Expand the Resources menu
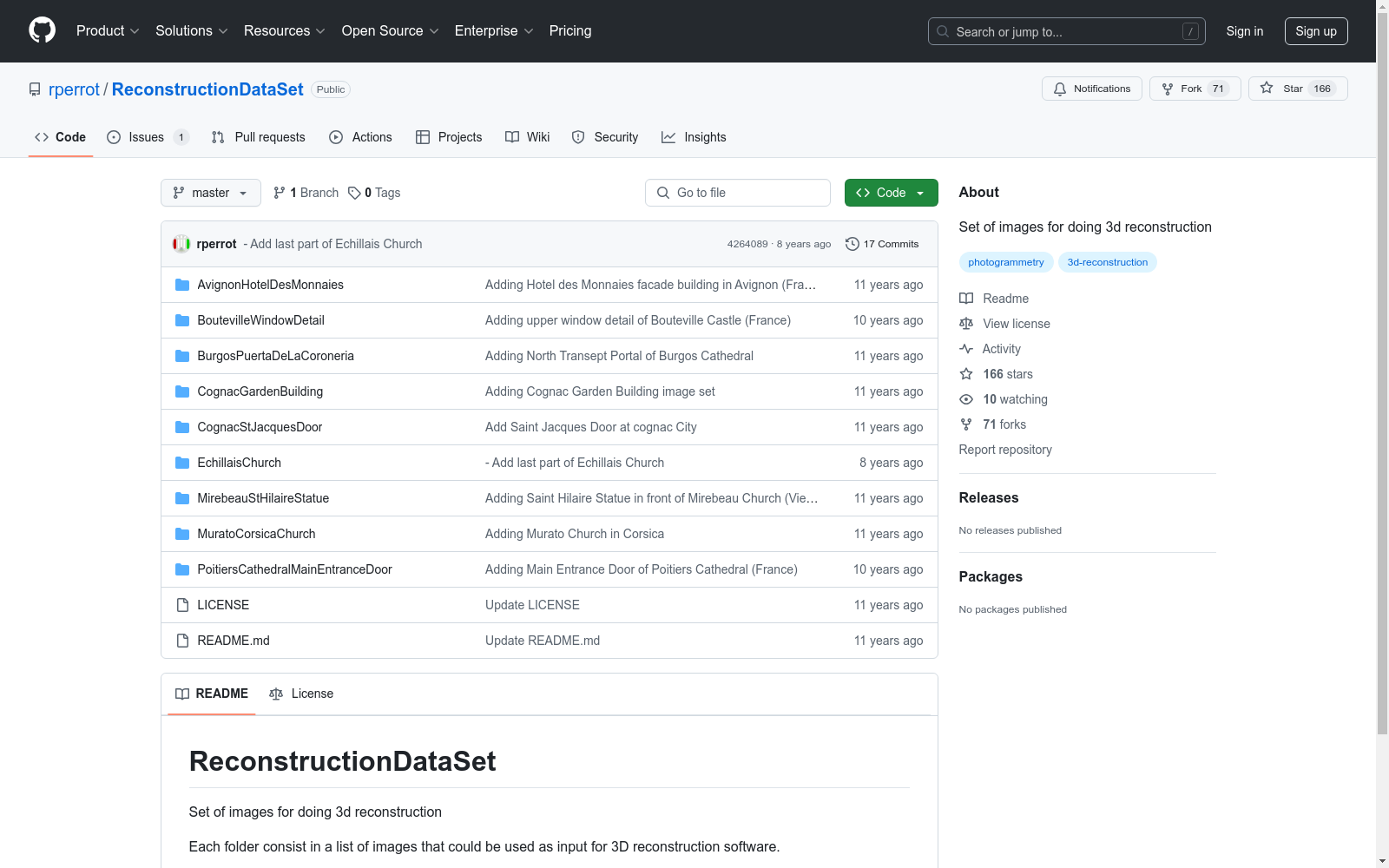The height and width of the screenshot is (868, 1389). pyautogui.click(x=285, y=31)
